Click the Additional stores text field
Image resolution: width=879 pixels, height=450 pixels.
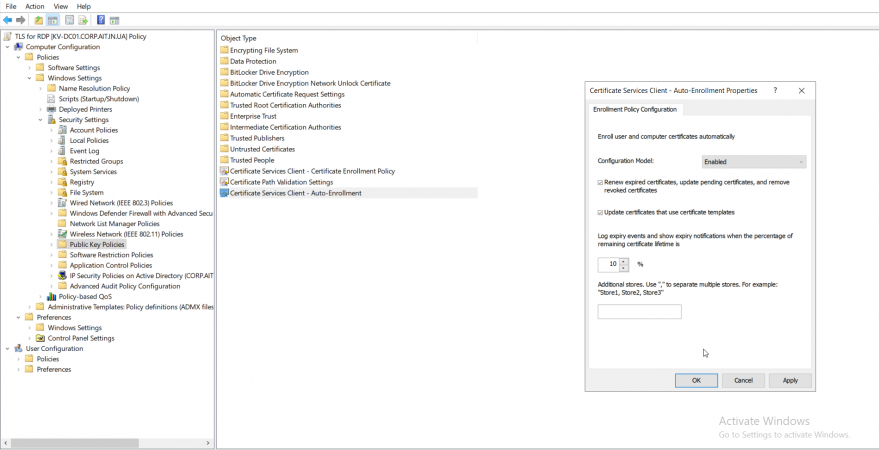(x=639, y=312)
